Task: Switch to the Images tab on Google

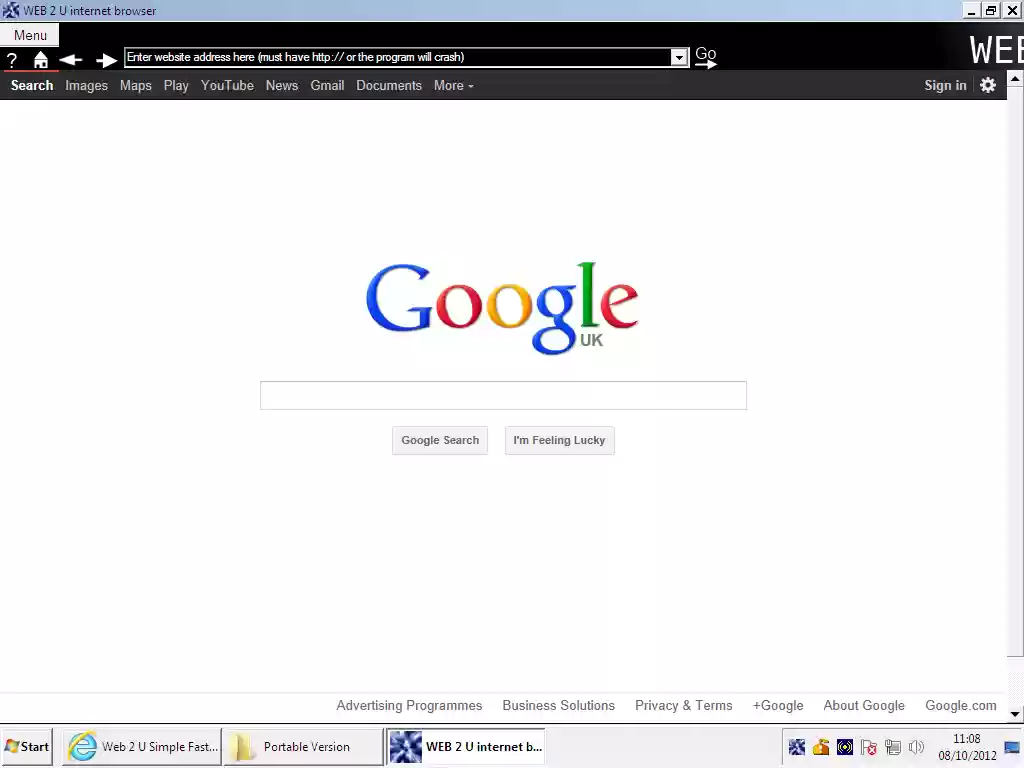Action: [86, 85]
